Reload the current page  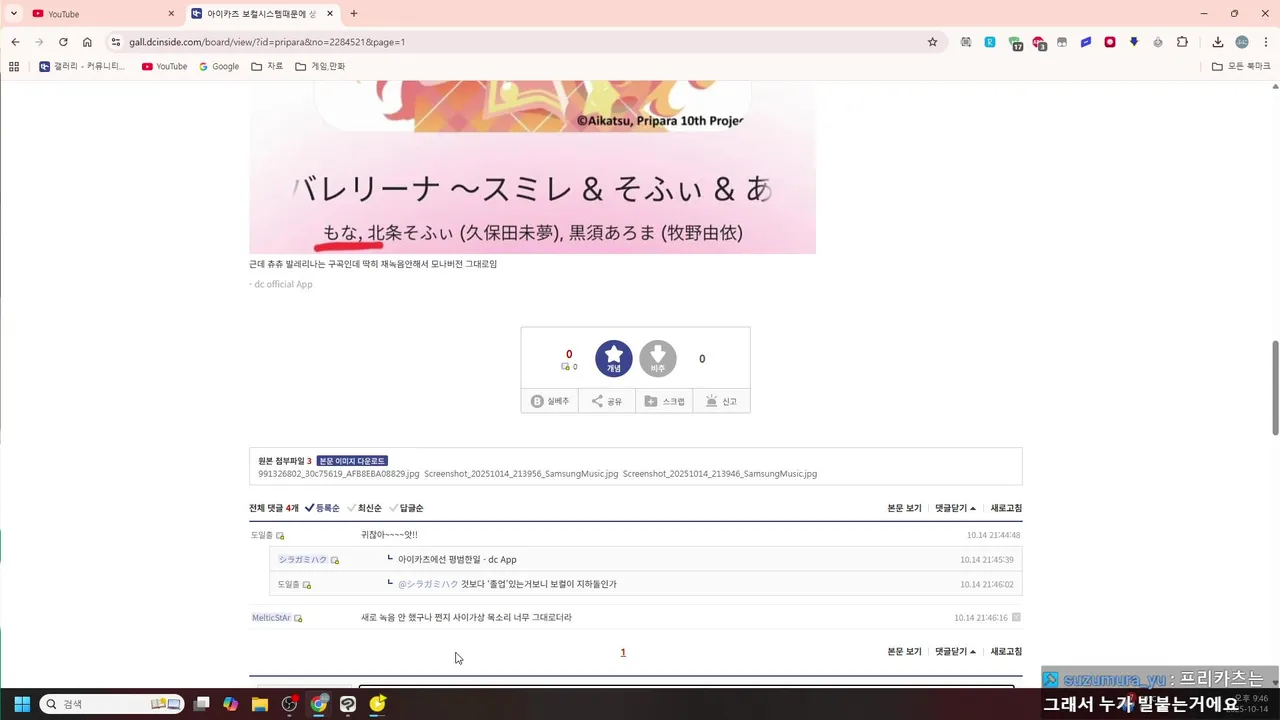(x=63, y=42)
